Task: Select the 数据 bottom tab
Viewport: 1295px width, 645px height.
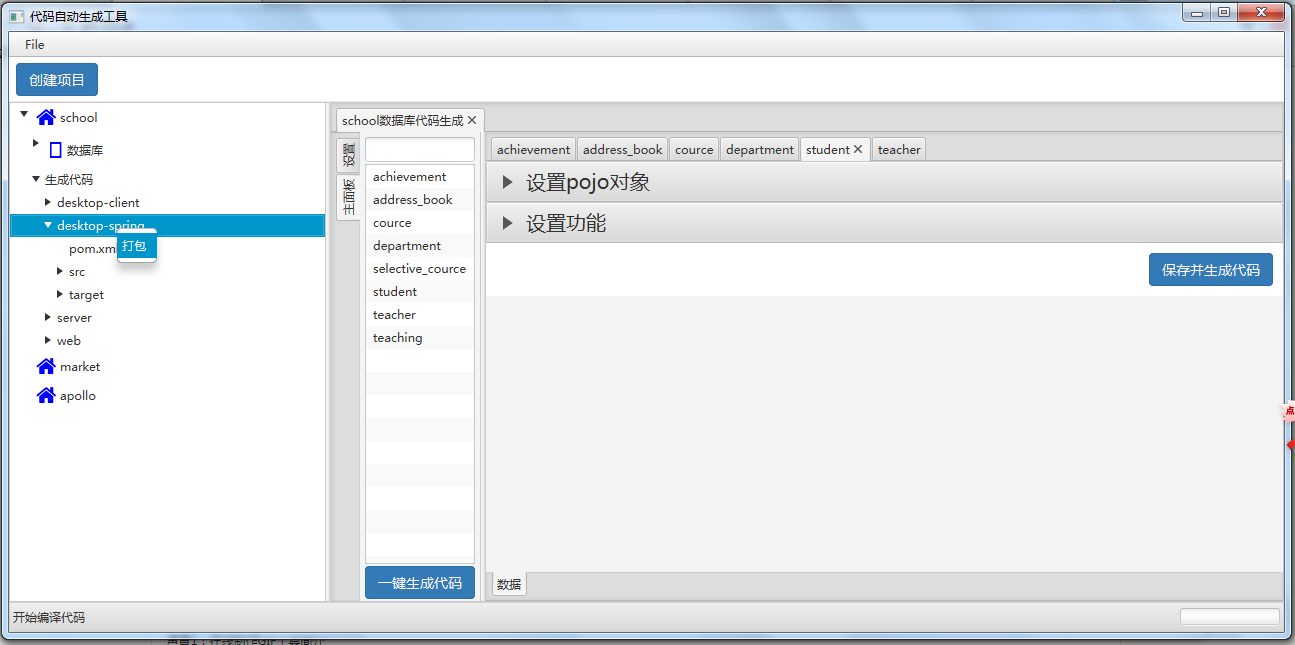Action: (x=509, y=584)
